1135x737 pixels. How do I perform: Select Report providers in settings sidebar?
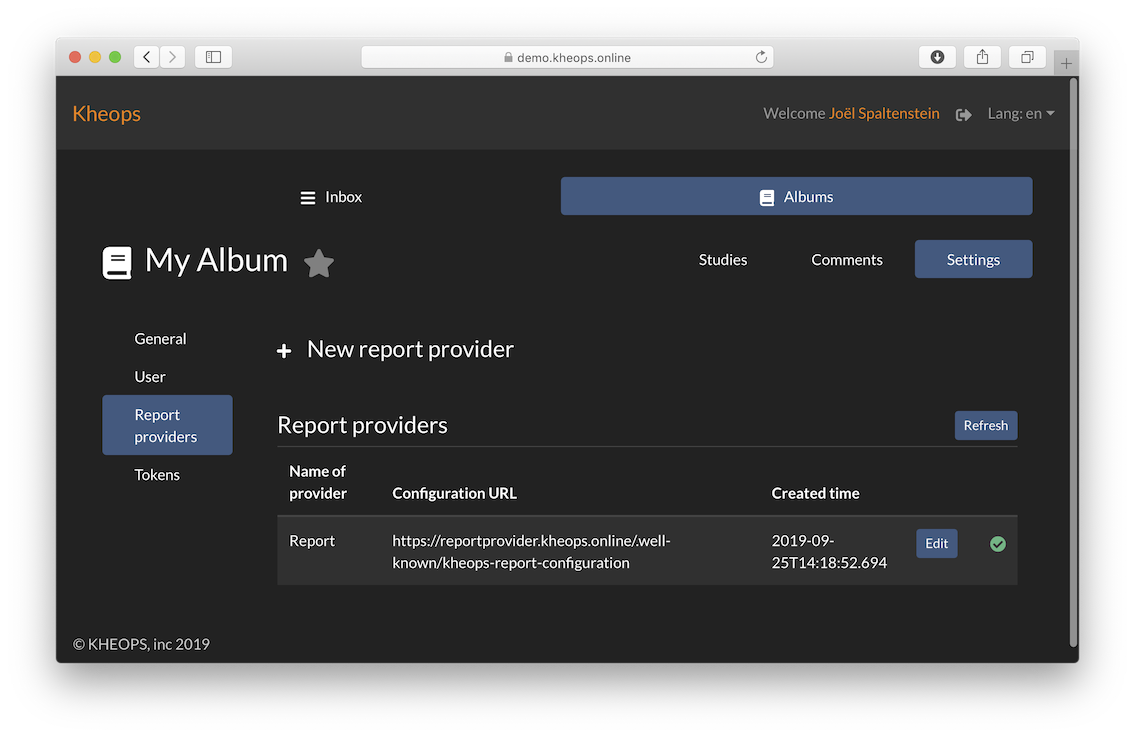tap(167, 425)
